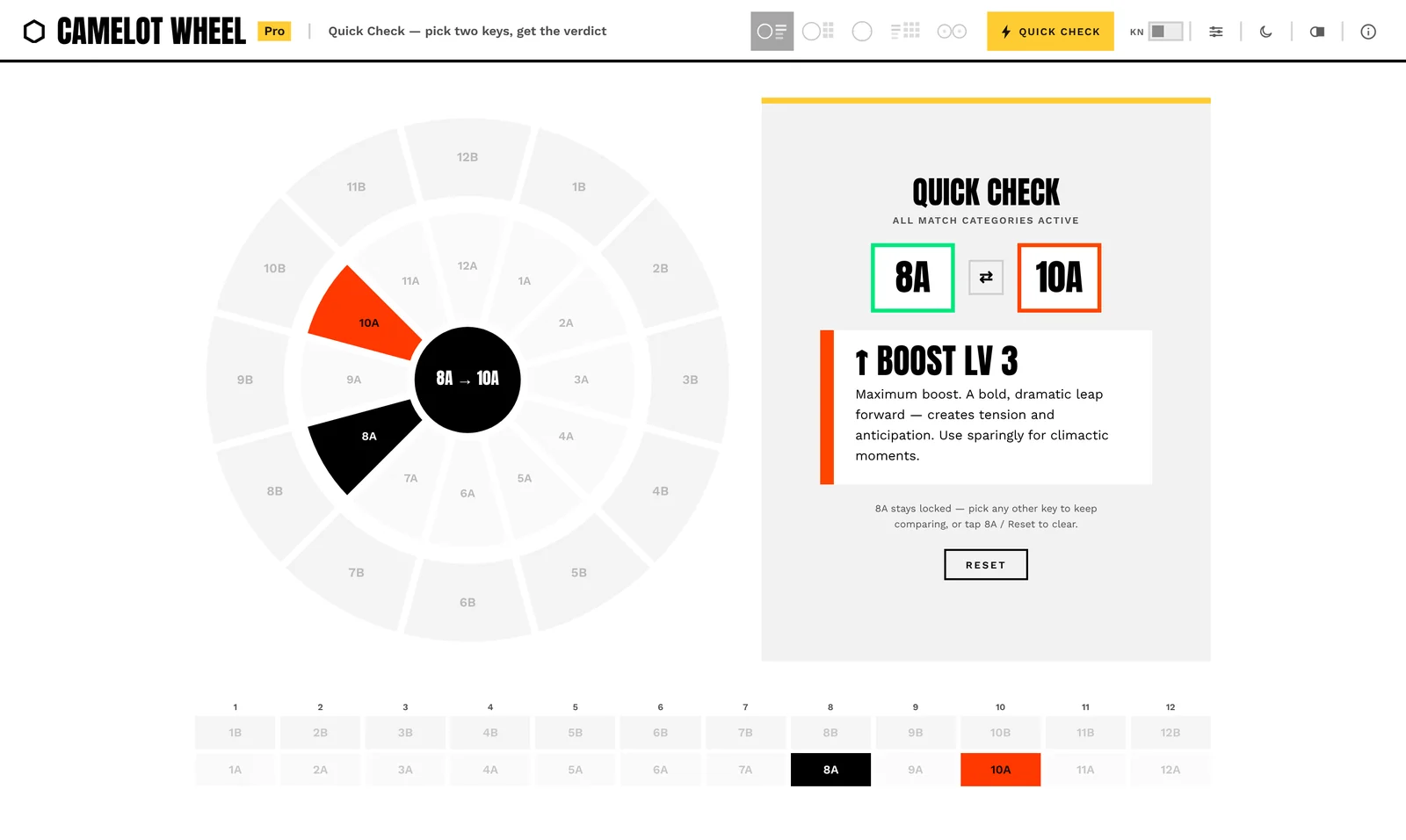This screenshot has height=840, width=1406.
Task: Select the 8A key box in Quick Check
Action: (913, 278)
